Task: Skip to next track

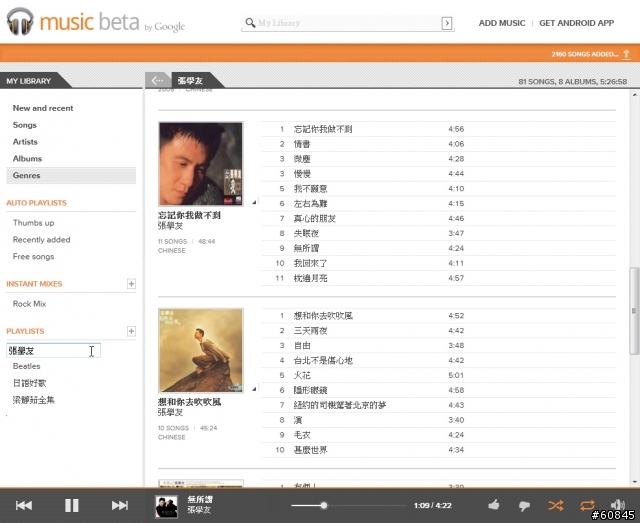Action: pos(120,505)
